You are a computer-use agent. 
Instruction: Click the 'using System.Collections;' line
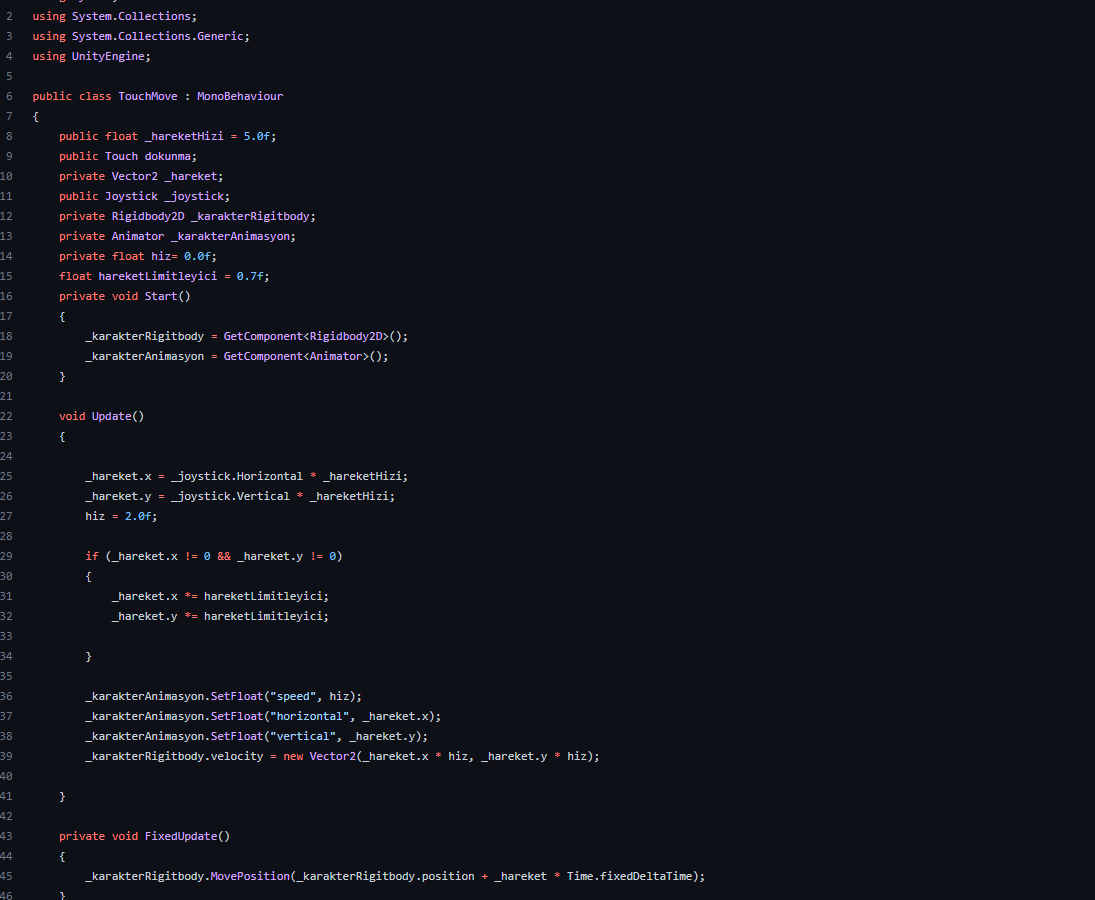point(115,16)
